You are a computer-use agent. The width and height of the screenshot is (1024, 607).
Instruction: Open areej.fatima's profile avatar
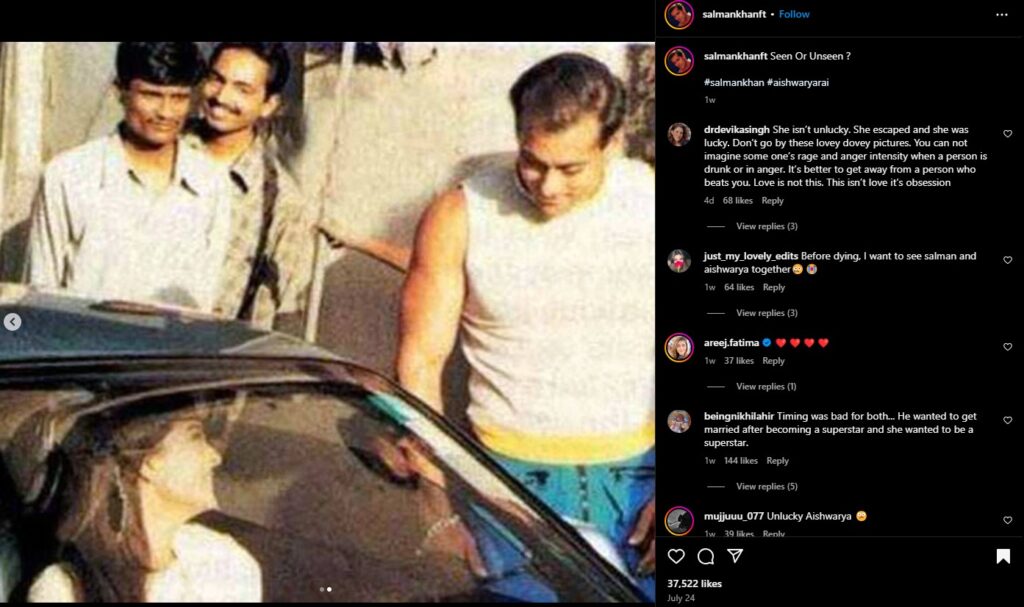coord(679,347)
